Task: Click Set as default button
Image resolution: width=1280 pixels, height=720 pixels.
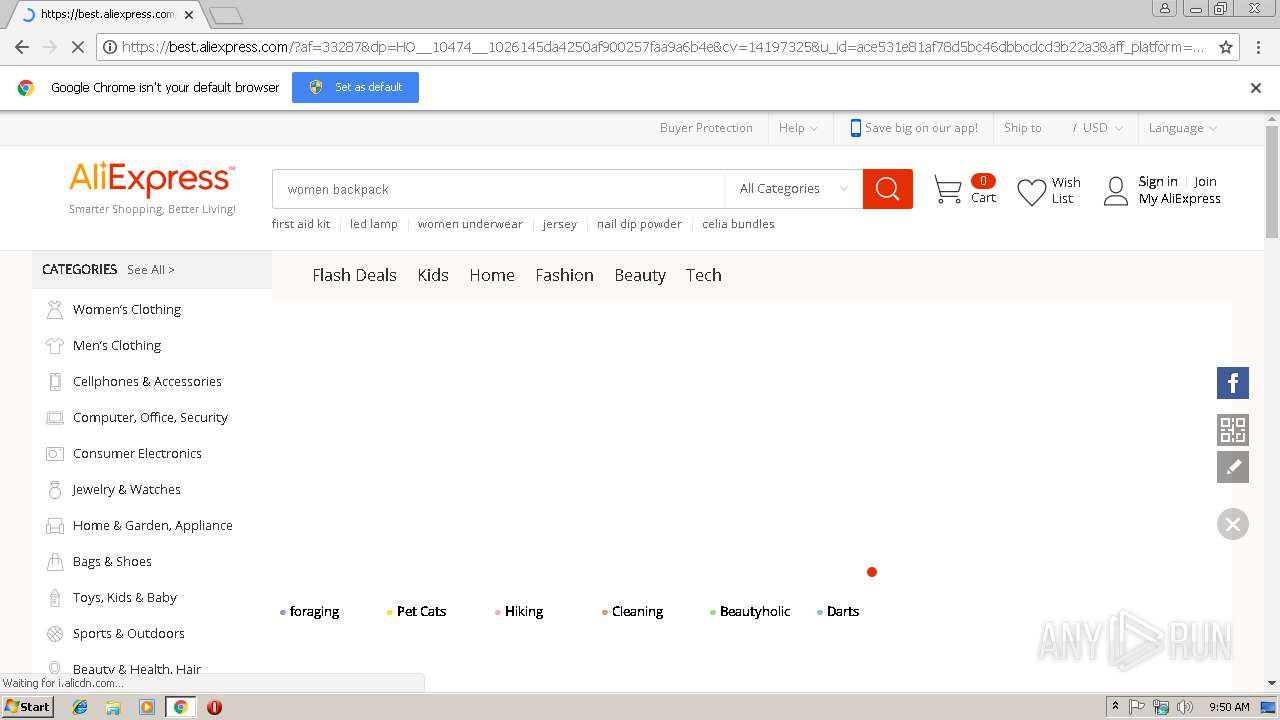Action: (355, 87)
